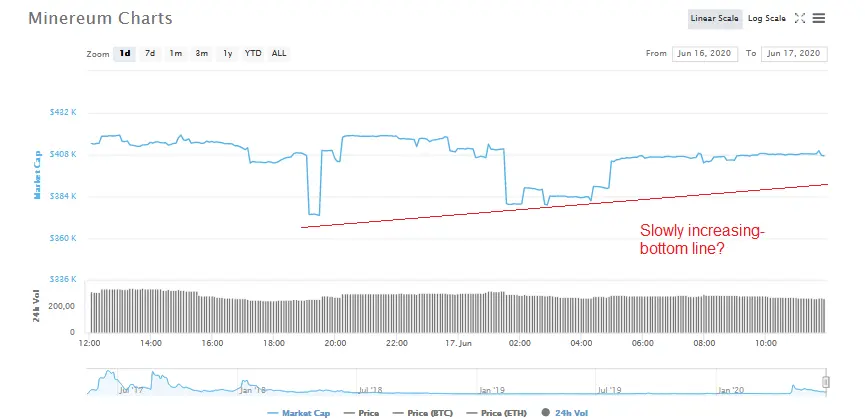
Task: Toggle Market Cap series in legend
Action: (x=298, y=412)
